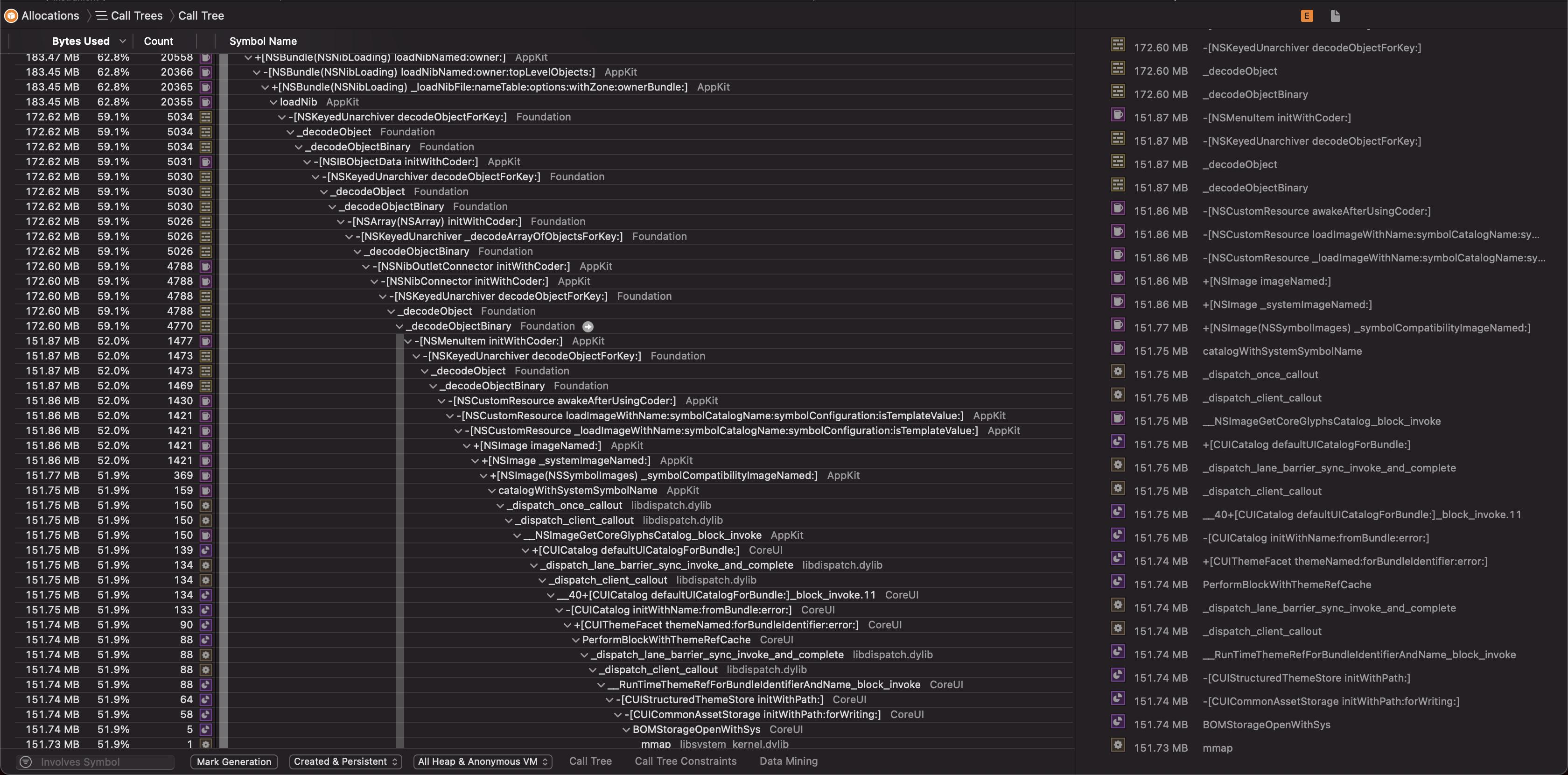The width and height of the screenshot is (1568, 775).
Task: Open the Created & Persistent popup
Action: click(345, 761)
